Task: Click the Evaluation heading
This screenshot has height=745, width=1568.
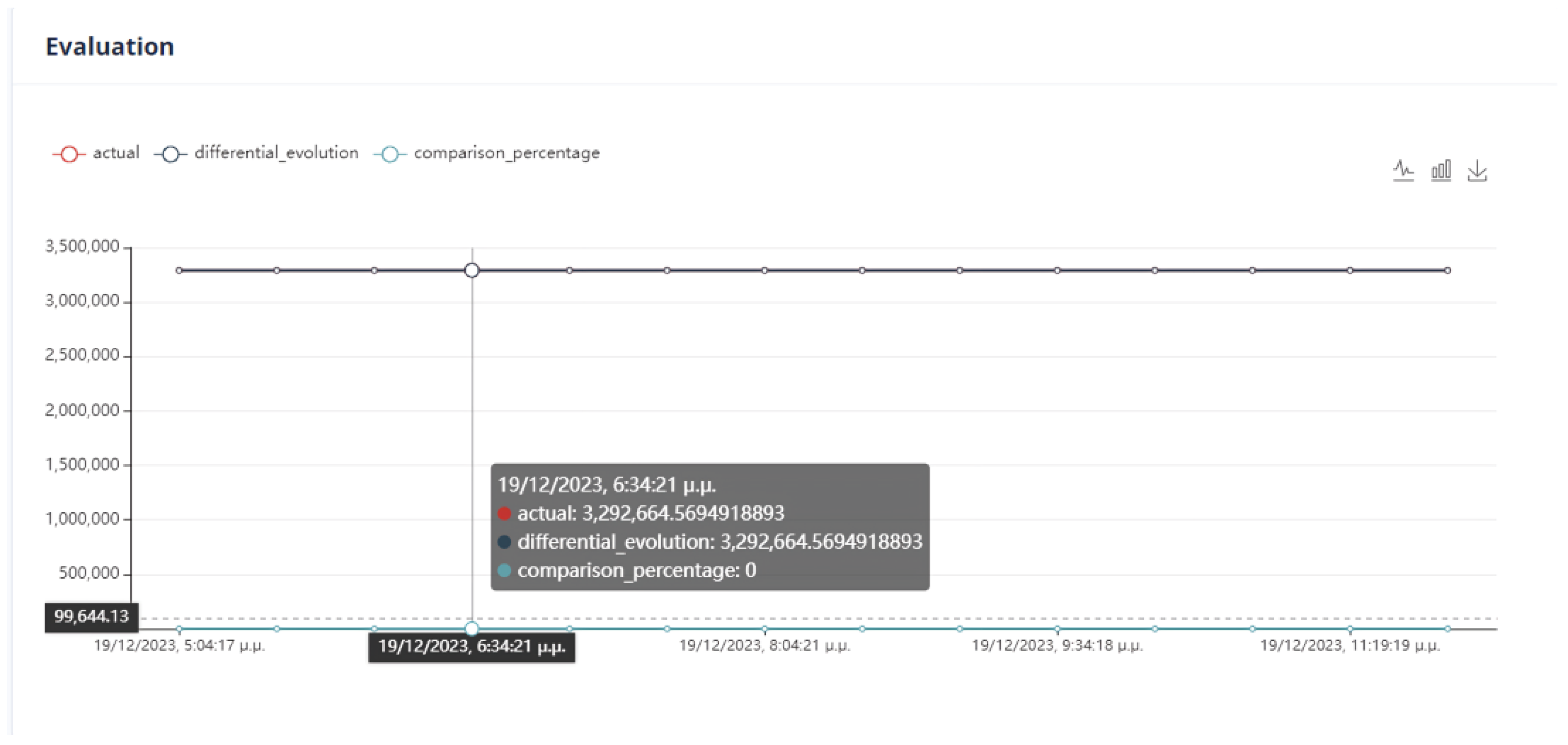Action: tap(110, 47)
